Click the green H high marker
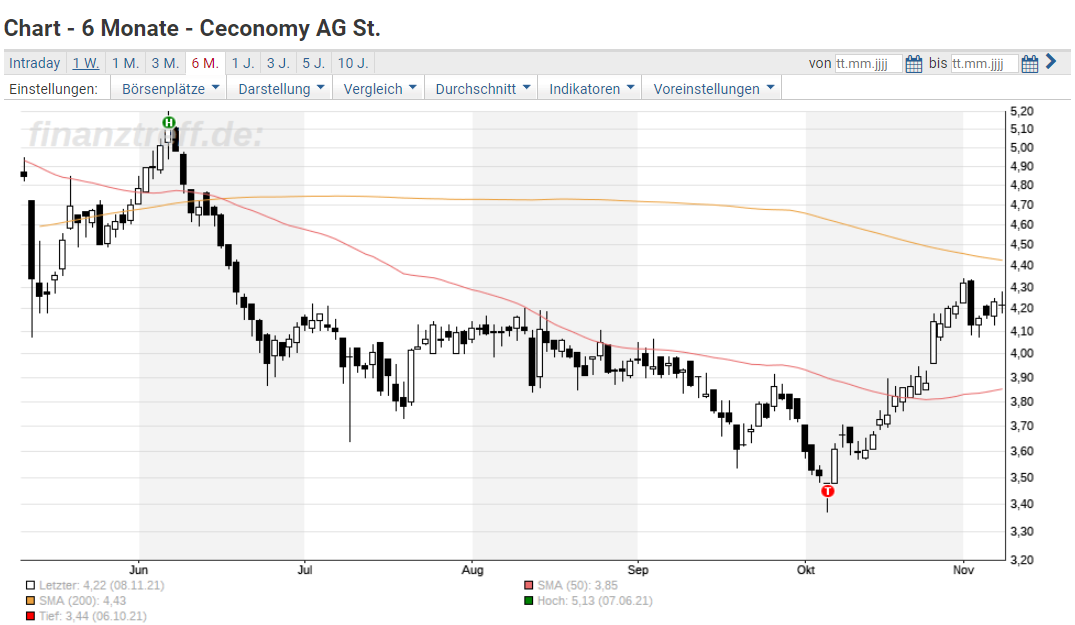 click(x=169, y=123)
